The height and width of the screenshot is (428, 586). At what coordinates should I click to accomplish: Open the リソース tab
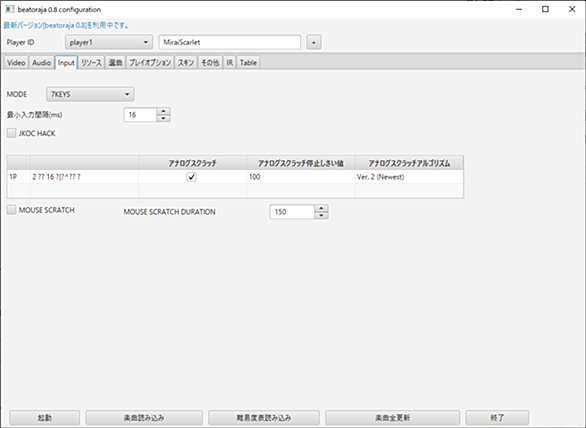(x=91, y=63)
